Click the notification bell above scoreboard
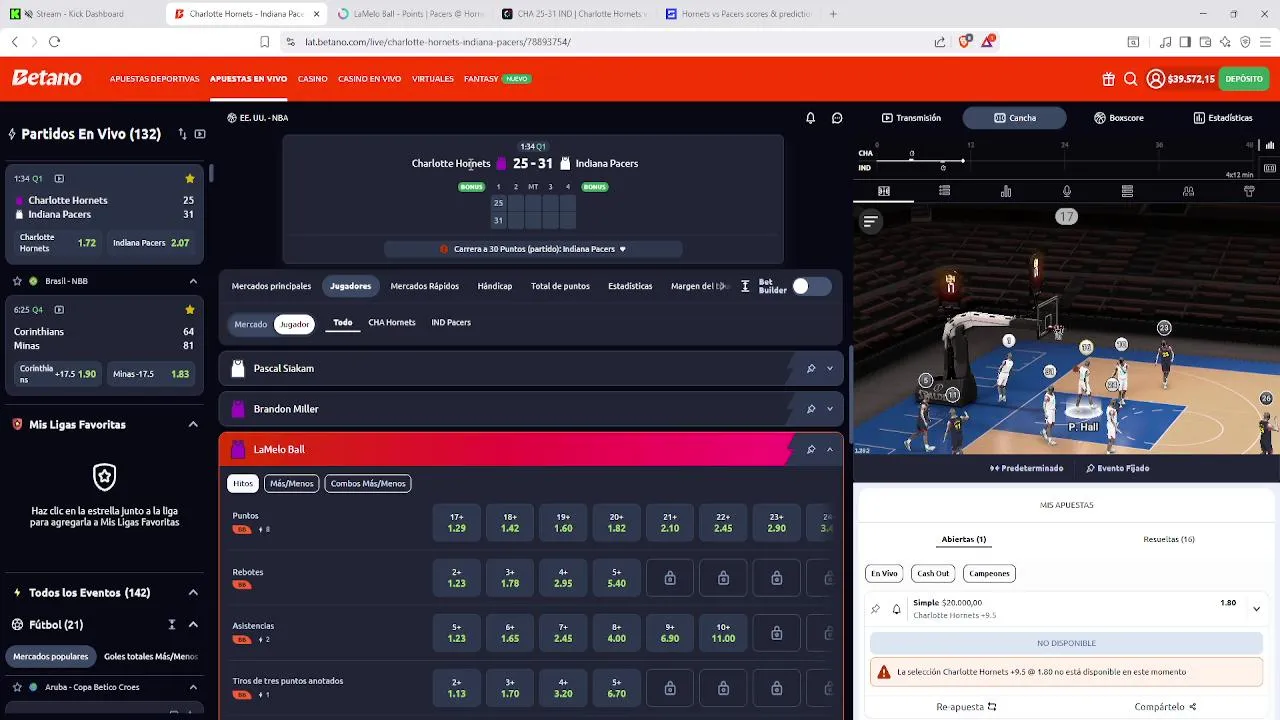The height and width of the screenshot is (720, 1280). click(x=810, y=118)
